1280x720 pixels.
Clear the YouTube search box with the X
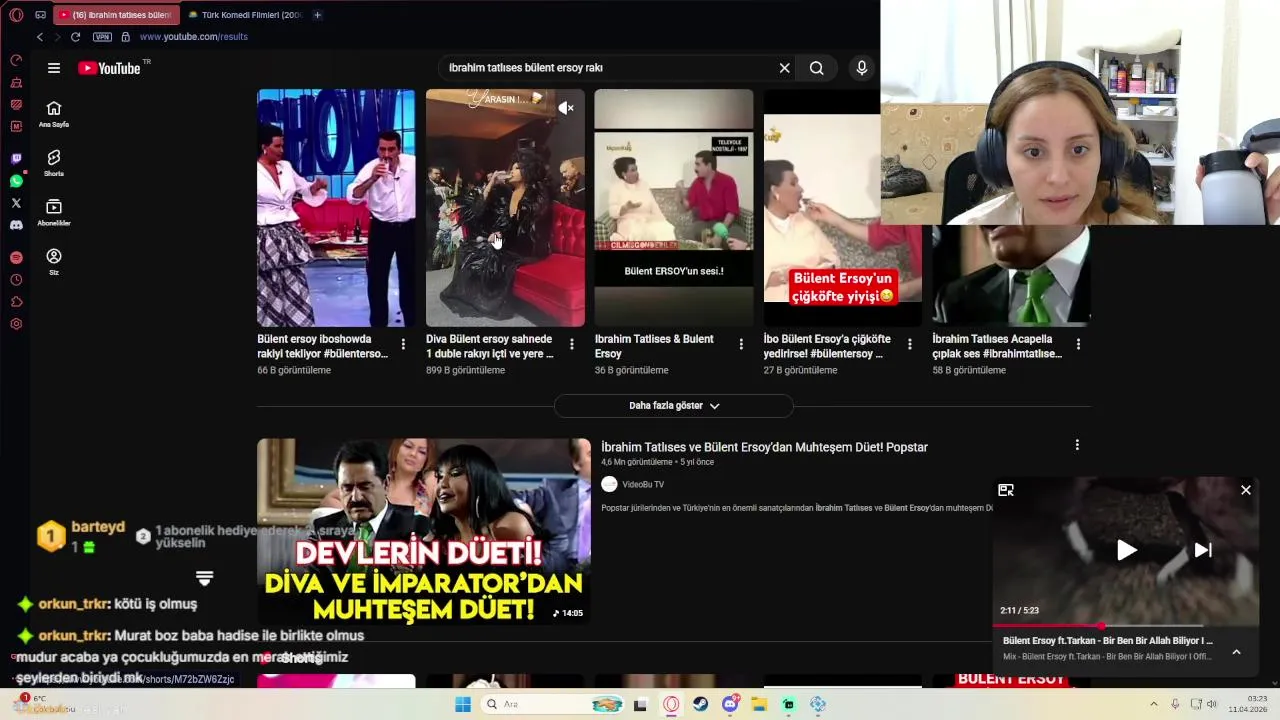784,68
